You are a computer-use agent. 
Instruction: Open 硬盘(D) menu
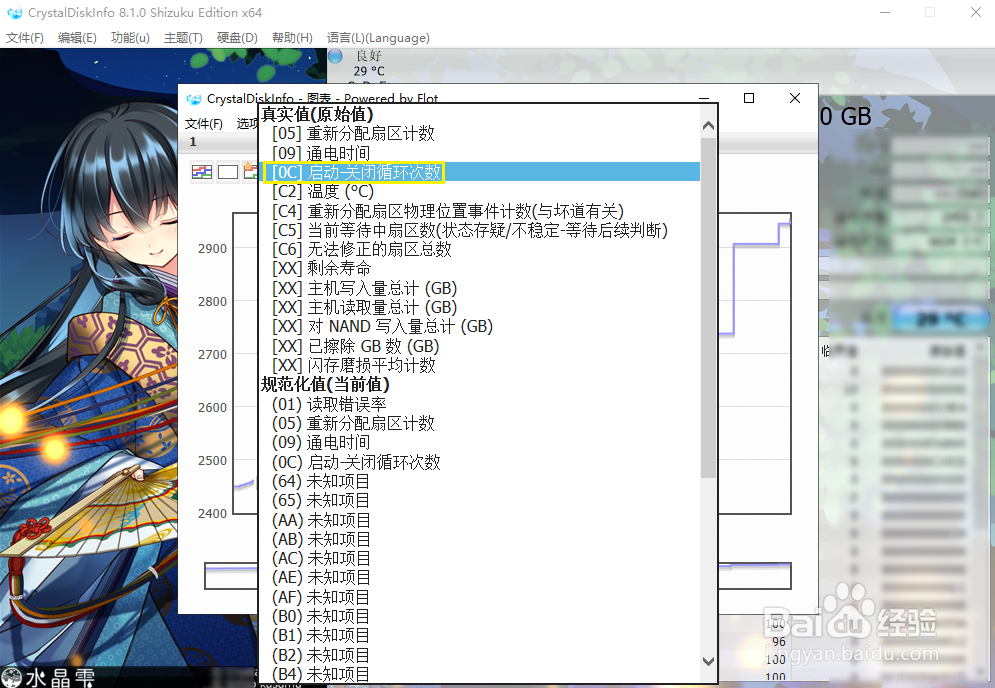tap(237, 38)
